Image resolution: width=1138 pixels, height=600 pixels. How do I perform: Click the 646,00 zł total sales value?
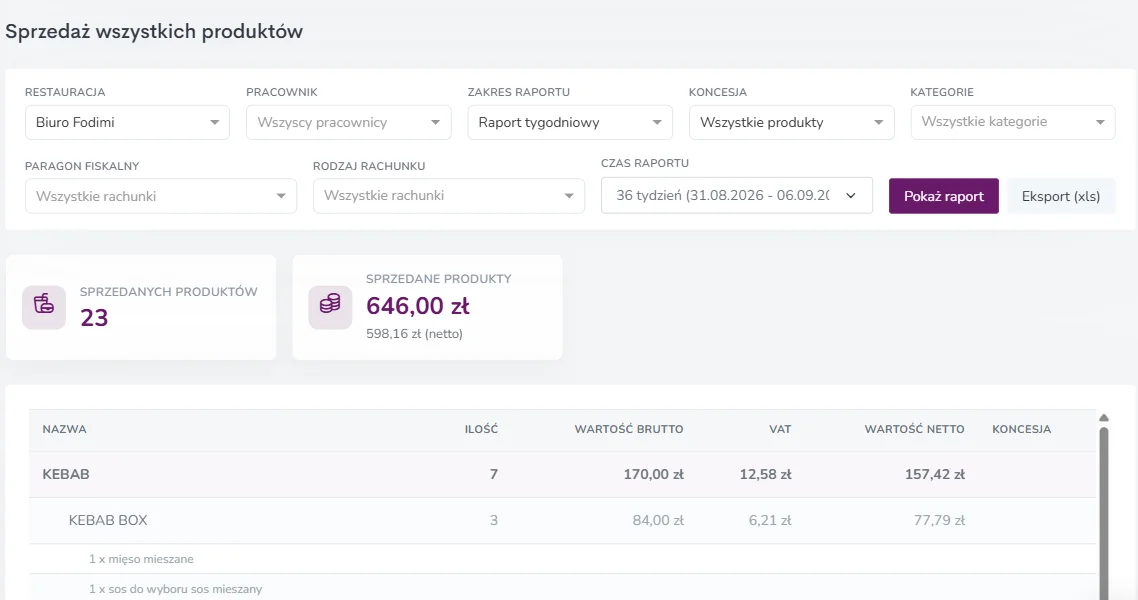[x=418, y=306]
